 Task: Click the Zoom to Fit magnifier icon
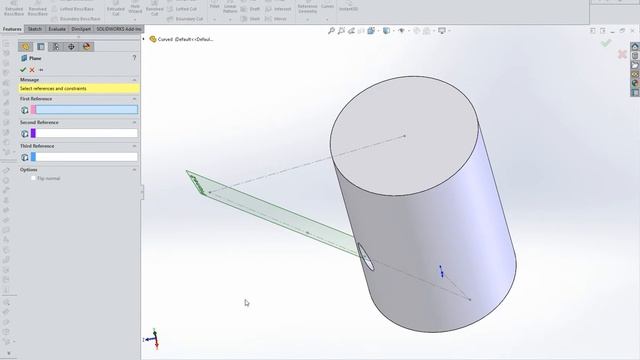331,31
